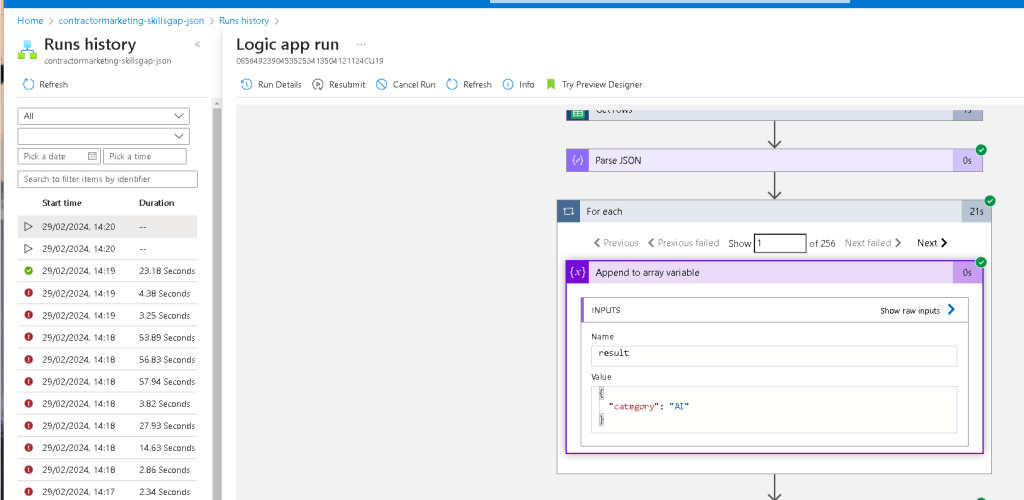Sort by Start time column header
Image resolution: width=1024 pixels, height=500 pixels.
pos(62,203)
